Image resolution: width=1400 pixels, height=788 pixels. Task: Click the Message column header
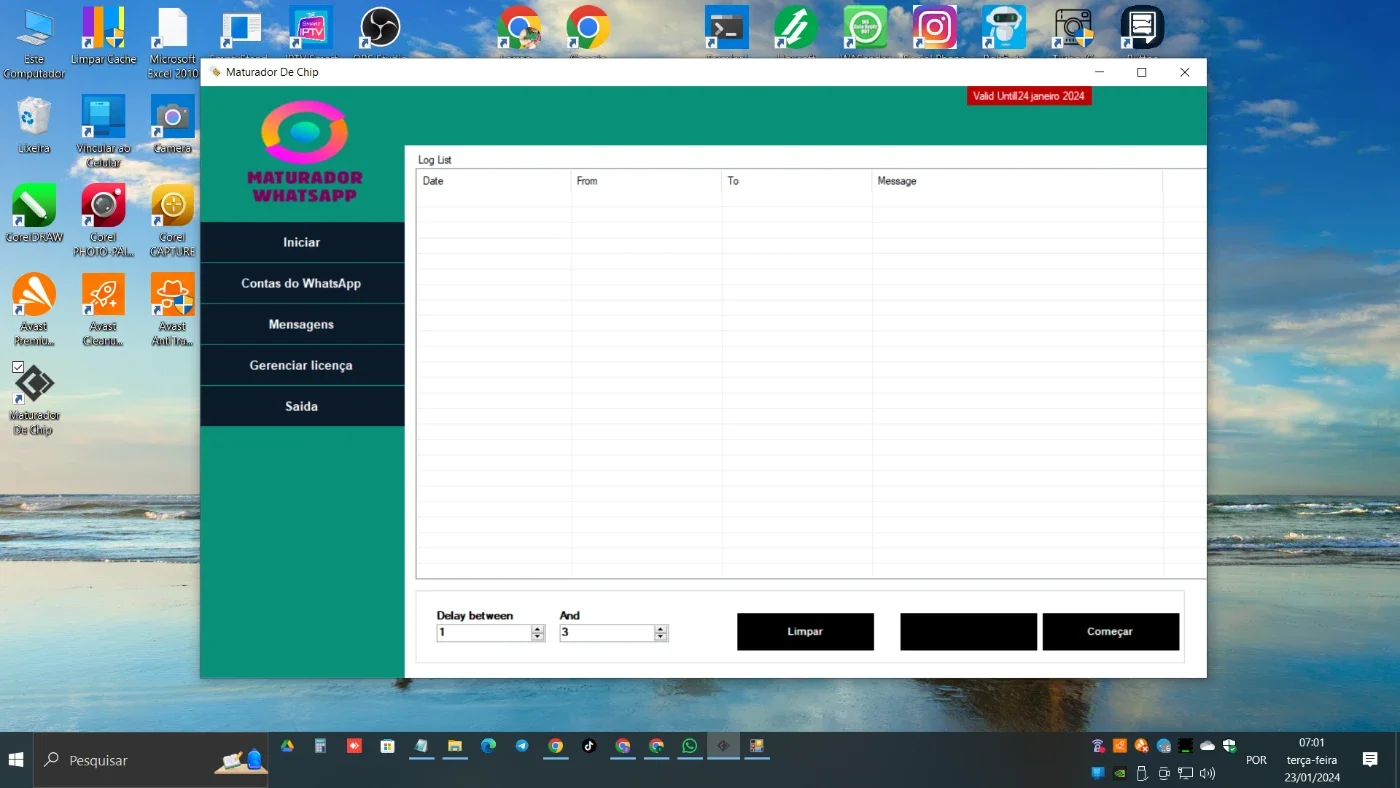pos(1017,181)
